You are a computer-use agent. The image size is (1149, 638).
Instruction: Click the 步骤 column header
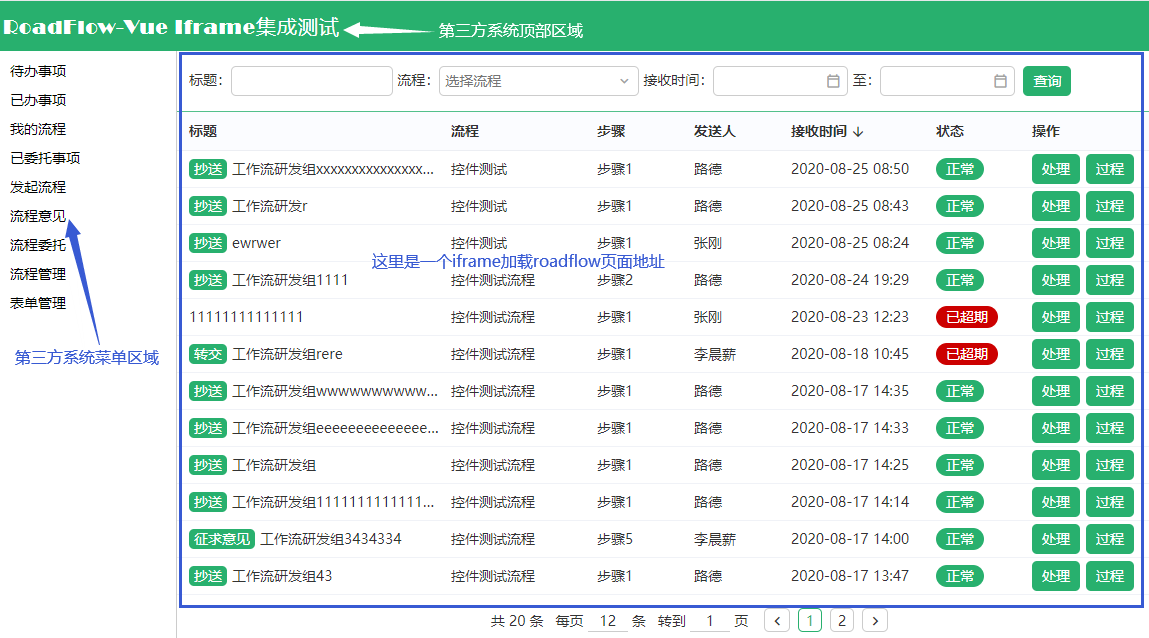[x=610, y=132]
